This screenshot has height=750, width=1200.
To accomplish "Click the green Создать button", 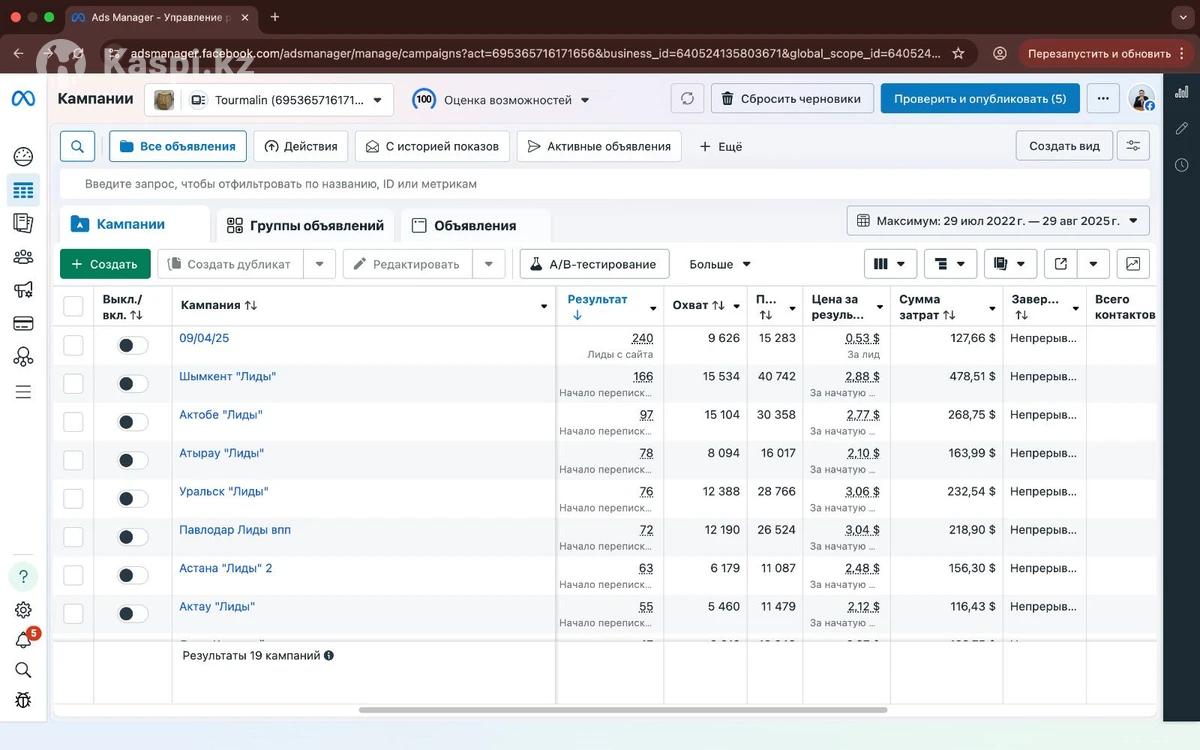I will [105, 264].
